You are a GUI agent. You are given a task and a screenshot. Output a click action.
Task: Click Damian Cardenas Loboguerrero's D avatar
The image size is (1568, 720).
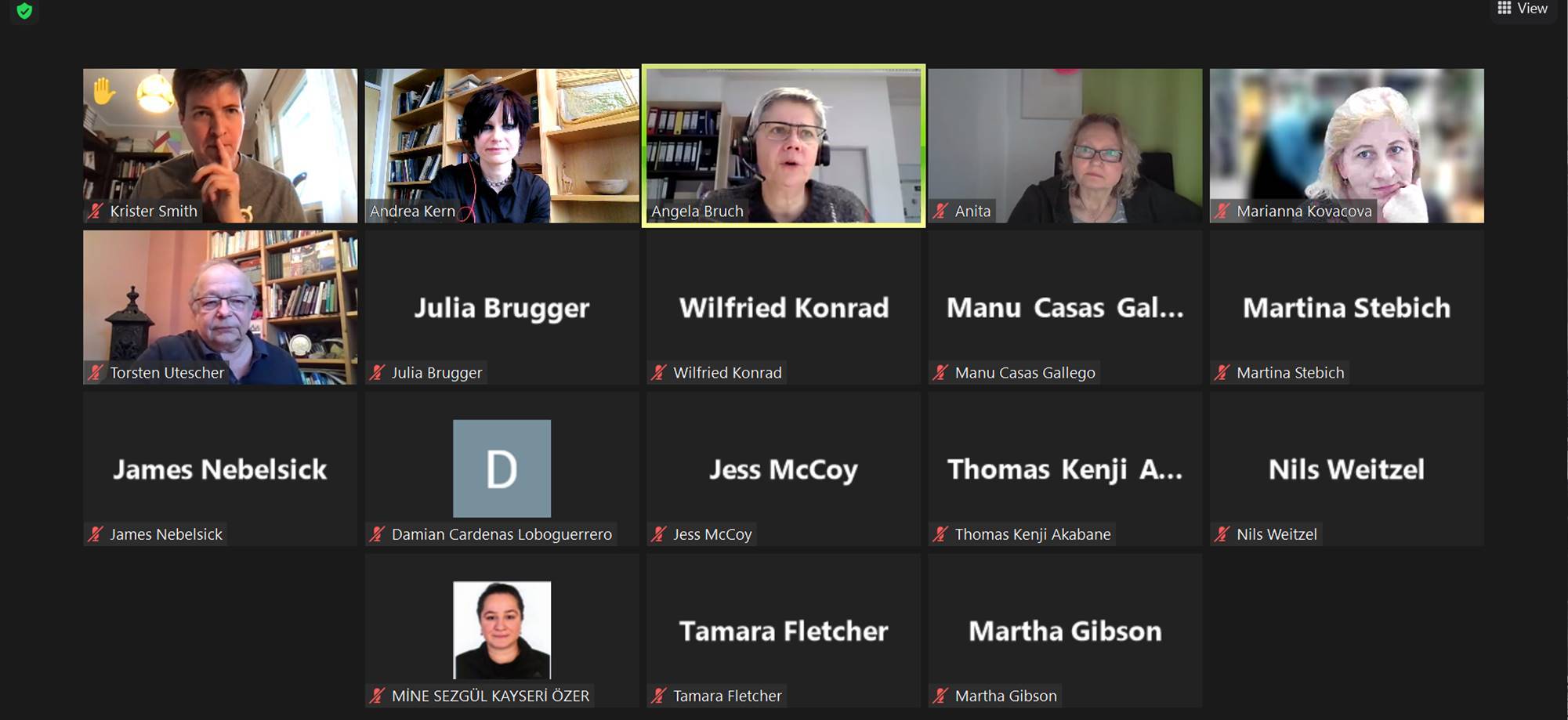click(x=502, y=469)
